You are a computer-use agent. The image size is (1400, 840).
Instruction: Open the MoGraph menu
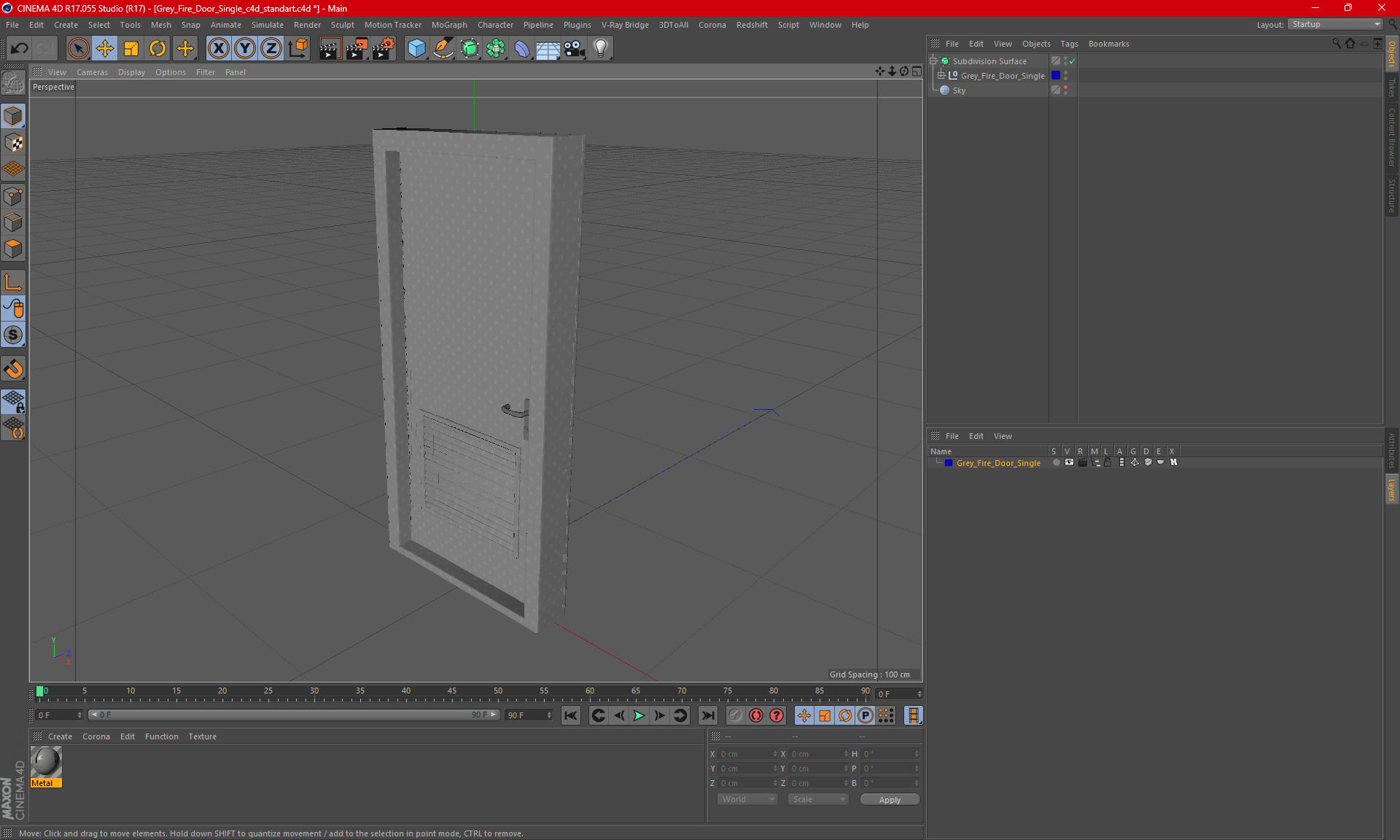coord(448,25)
